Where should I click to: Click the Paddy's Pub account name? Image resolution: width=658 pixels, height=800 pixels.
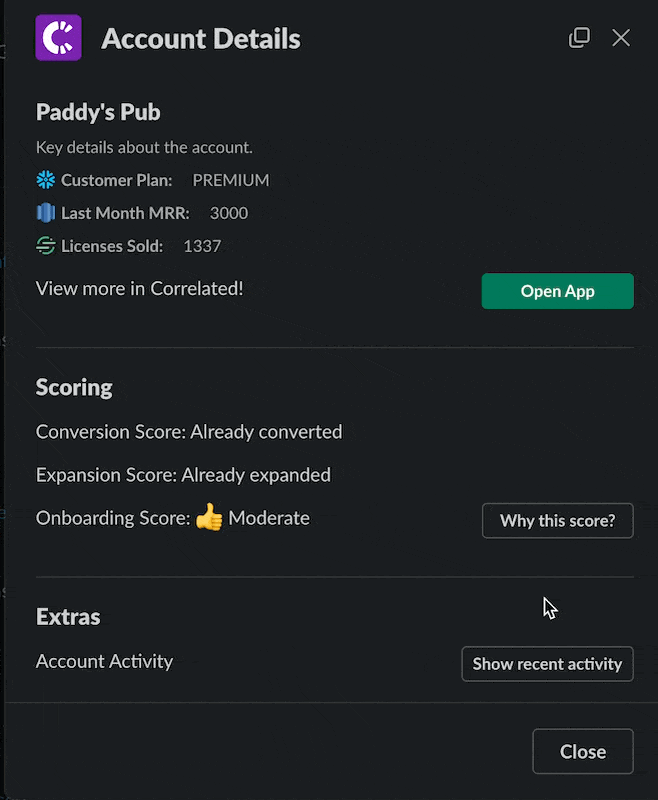[98, 112]
